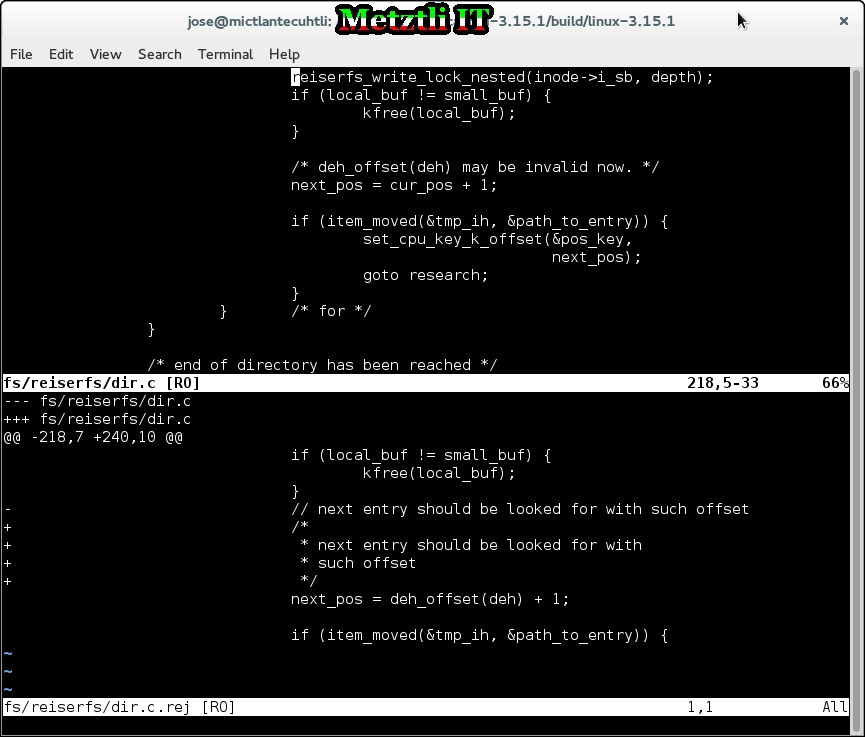The image size is (865, 737).
Task: Click 'next_pos = cur_pos + 1;' line
Action: [394, 185]
